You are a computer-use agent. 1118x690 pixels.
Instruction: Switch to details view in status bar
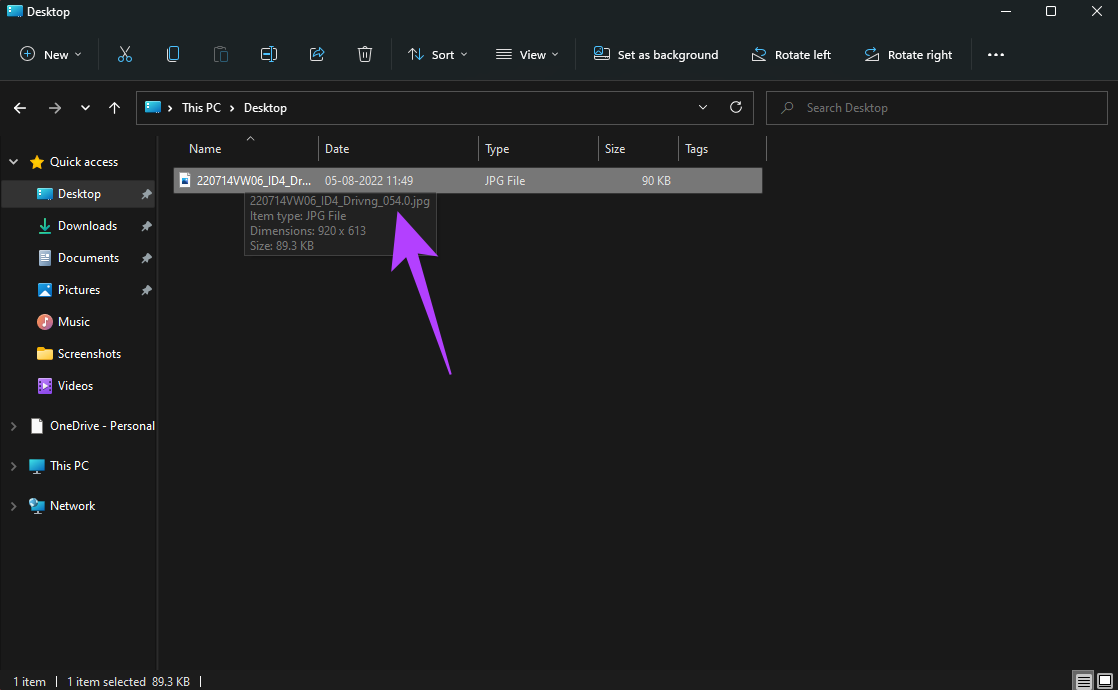[x=1084, y=681]
